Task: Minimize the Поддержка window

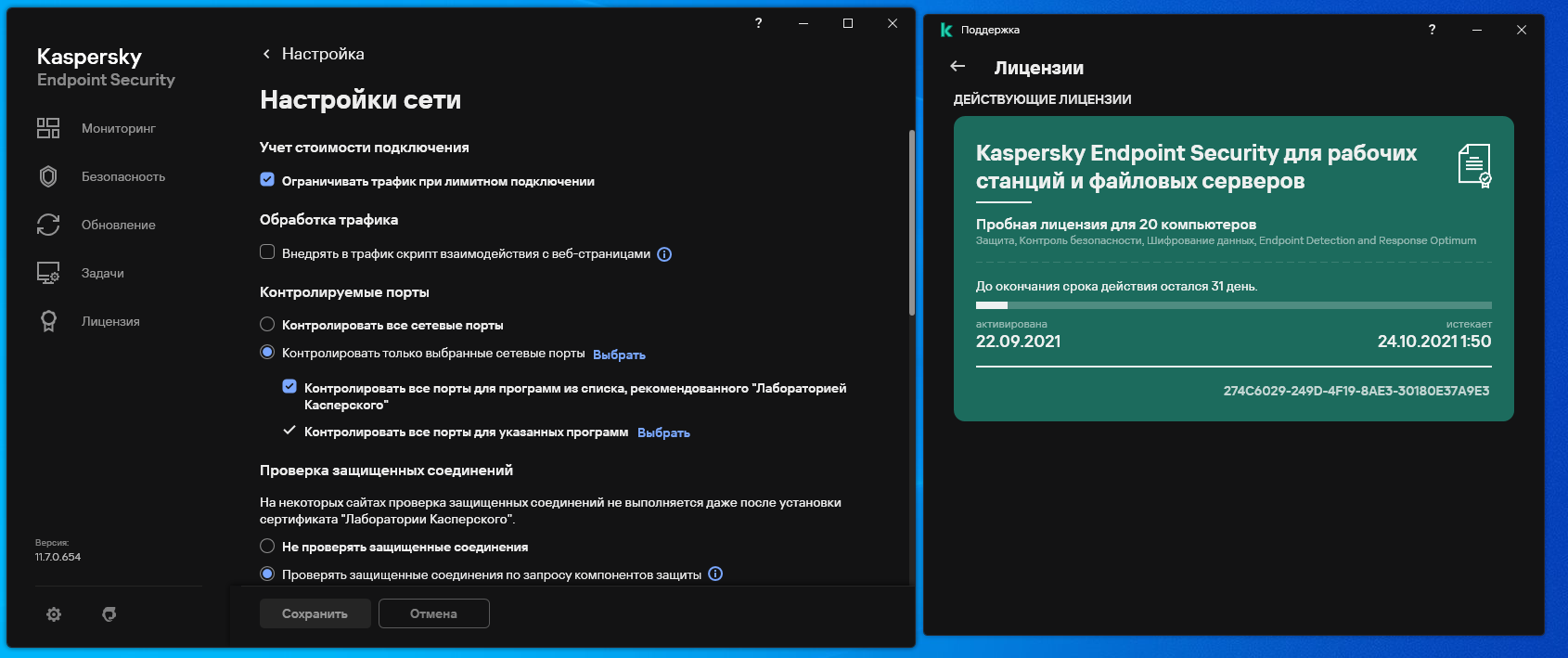Action: click(1477, 30)
